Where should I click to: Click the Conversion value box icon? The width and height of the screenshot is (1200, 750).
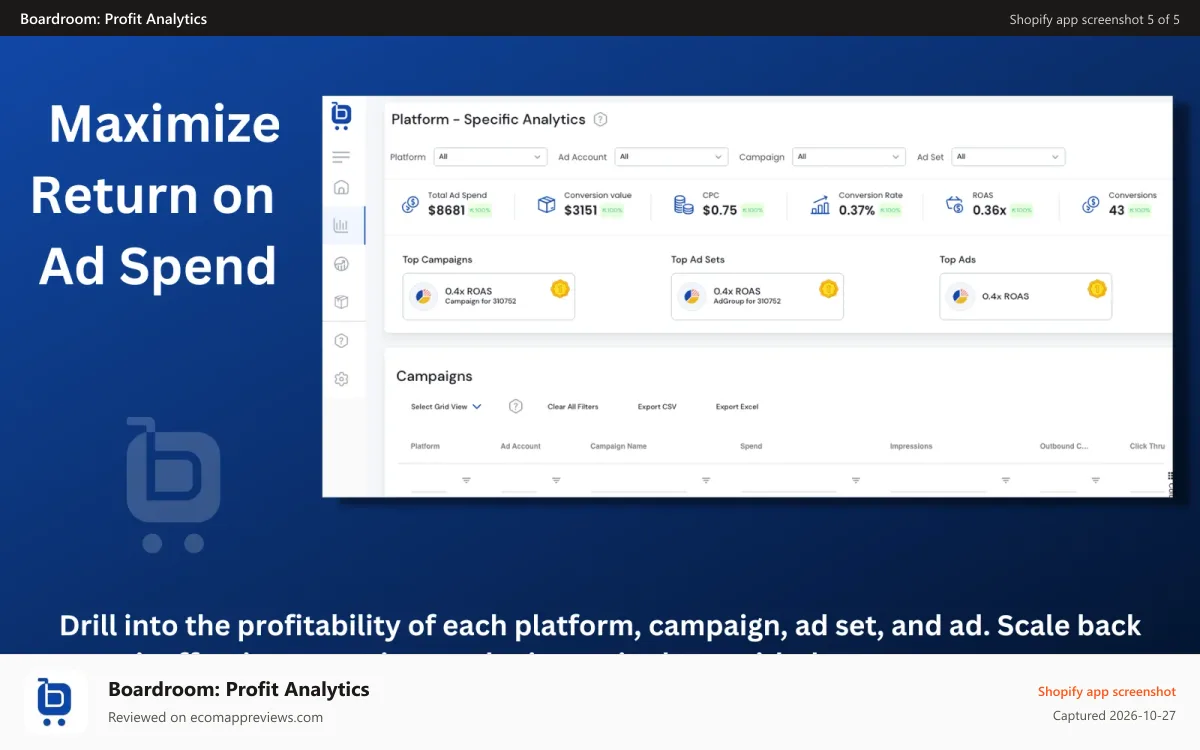click(x=546, y=204)
